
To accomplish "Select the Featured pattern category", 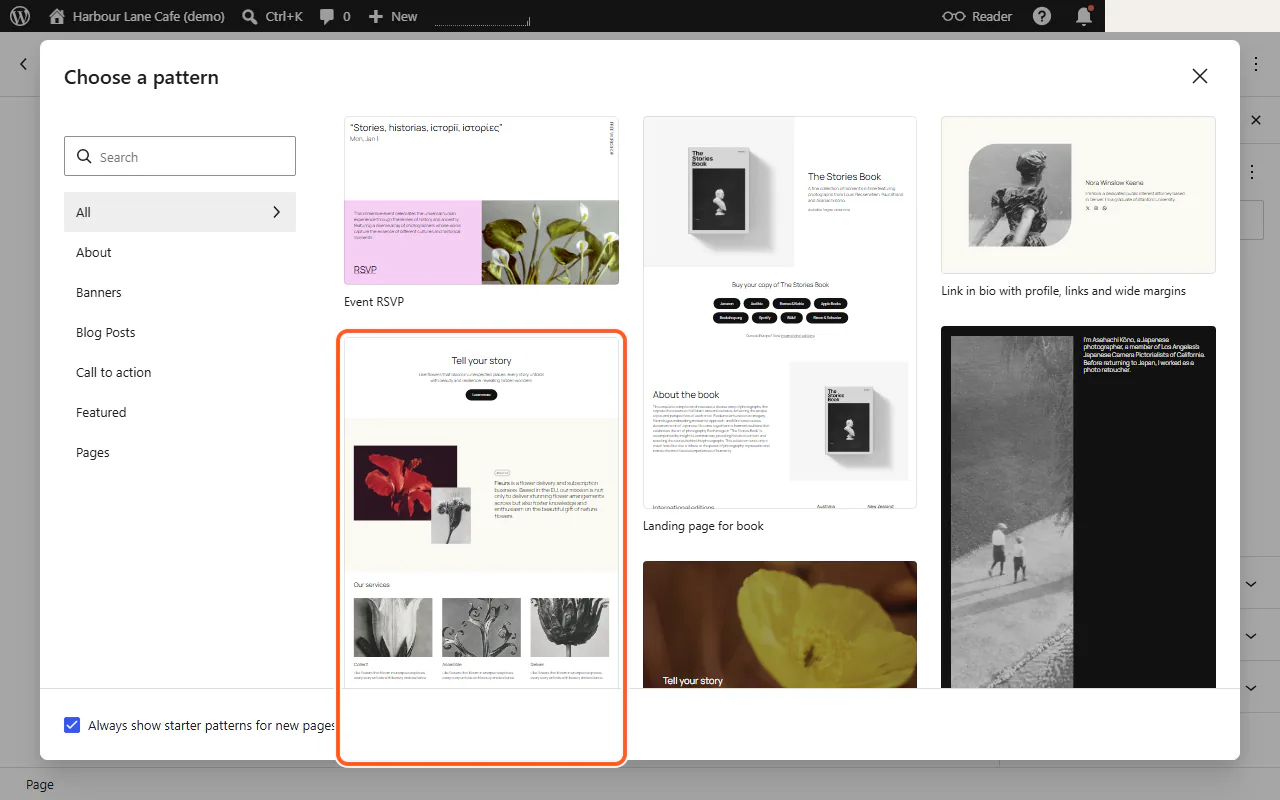I will point(180,412).
